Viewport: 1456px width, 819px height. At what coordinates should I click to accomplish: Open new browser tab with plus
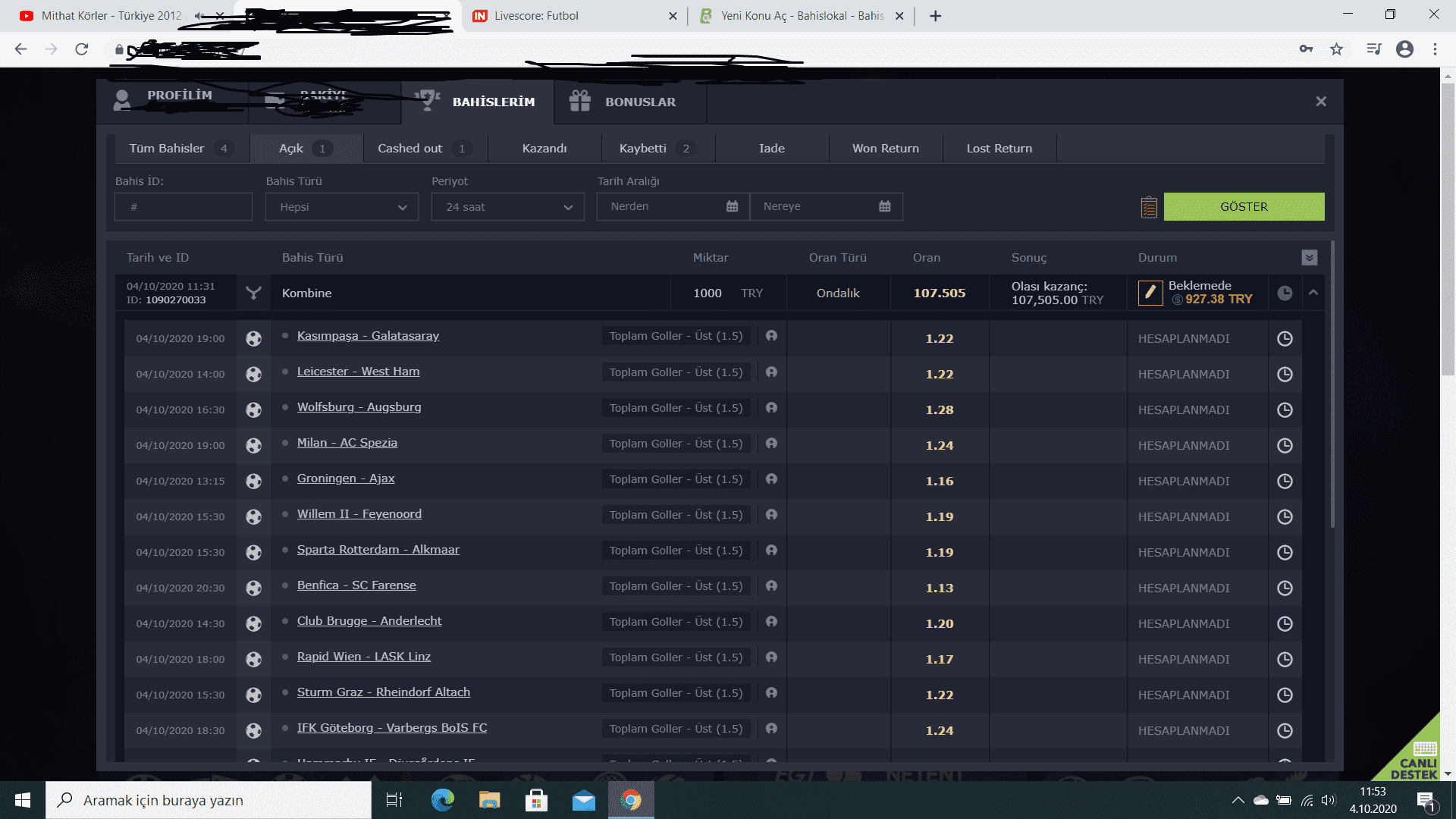[936, 16]
